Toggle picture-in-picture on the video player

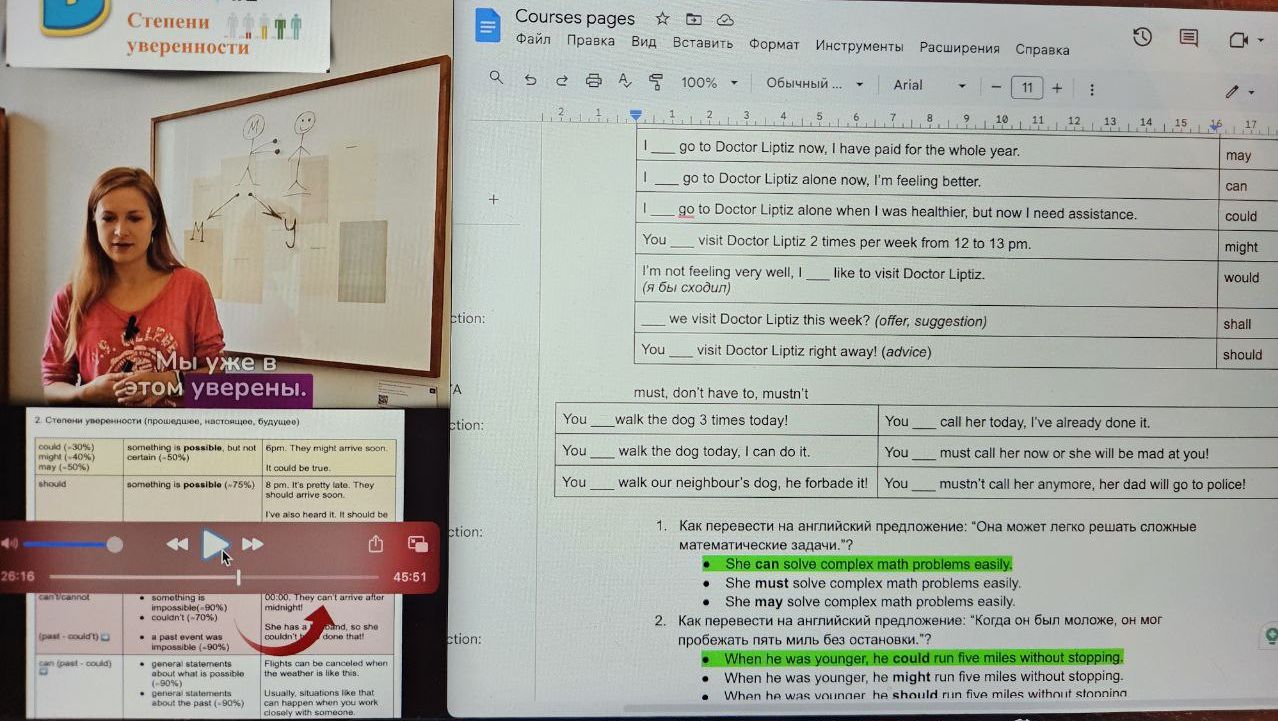click(418, 544)
